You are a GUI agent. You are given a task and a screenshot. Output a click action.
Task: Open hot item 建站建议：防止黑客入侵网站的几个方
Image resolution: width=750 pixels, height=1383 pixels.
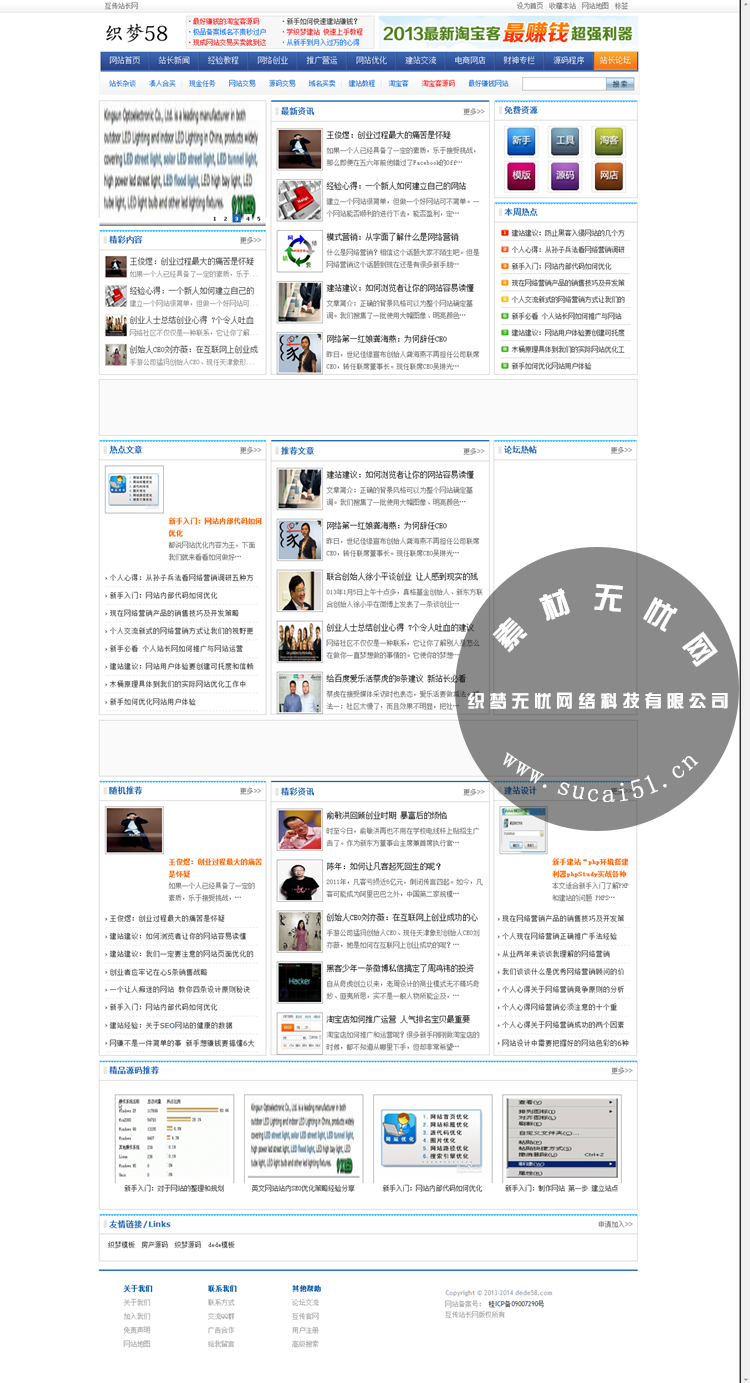tap(568, 233)
